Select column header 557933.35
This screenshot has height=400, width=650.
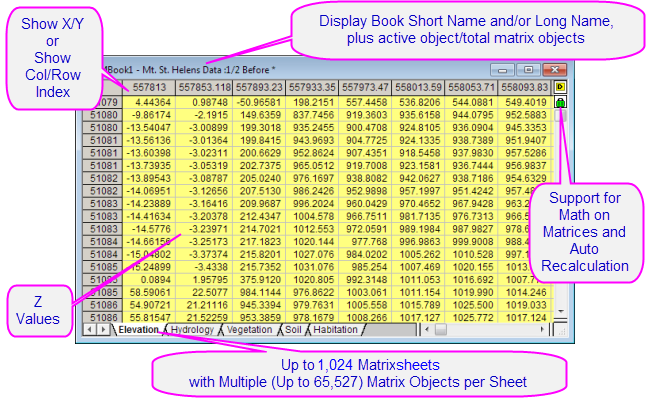[x=310, y=87]
